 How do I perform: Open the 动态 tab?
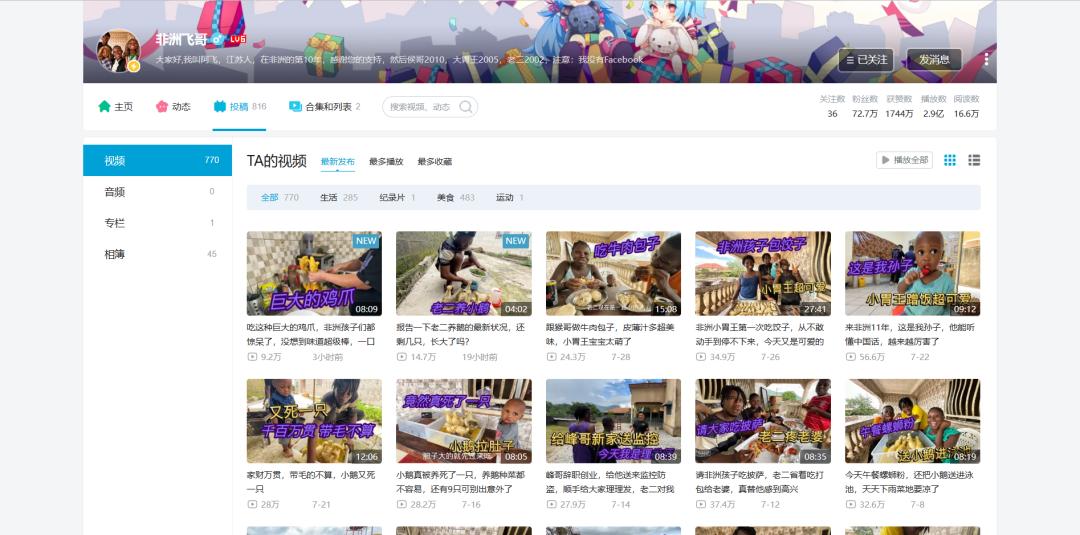click(x=173, y=107)
